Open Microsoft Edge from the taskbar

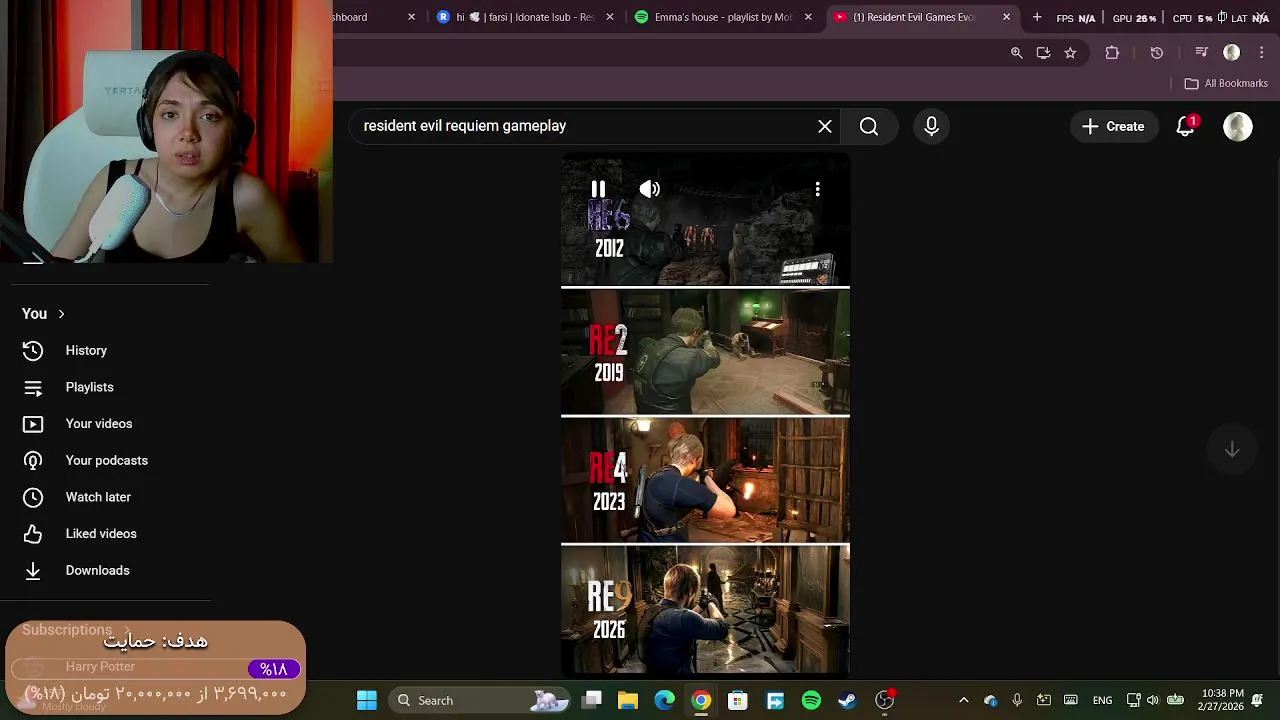[x=665, y=700]
